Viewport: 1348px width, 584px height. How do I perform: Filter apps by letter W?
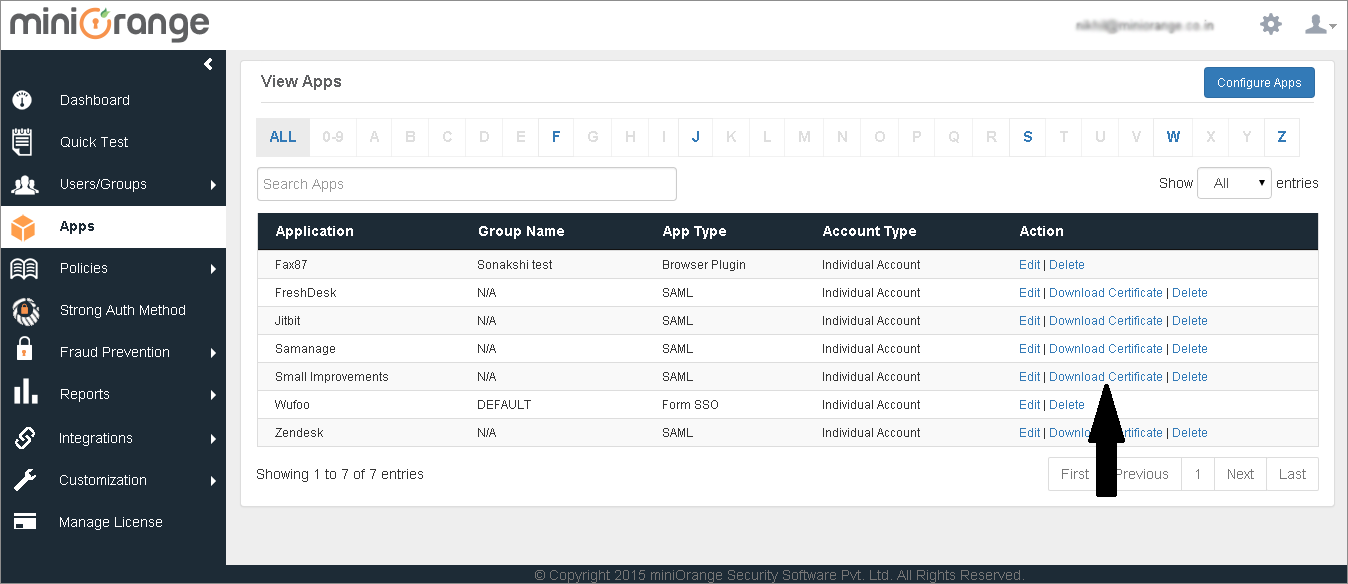tap(1173, 137)
